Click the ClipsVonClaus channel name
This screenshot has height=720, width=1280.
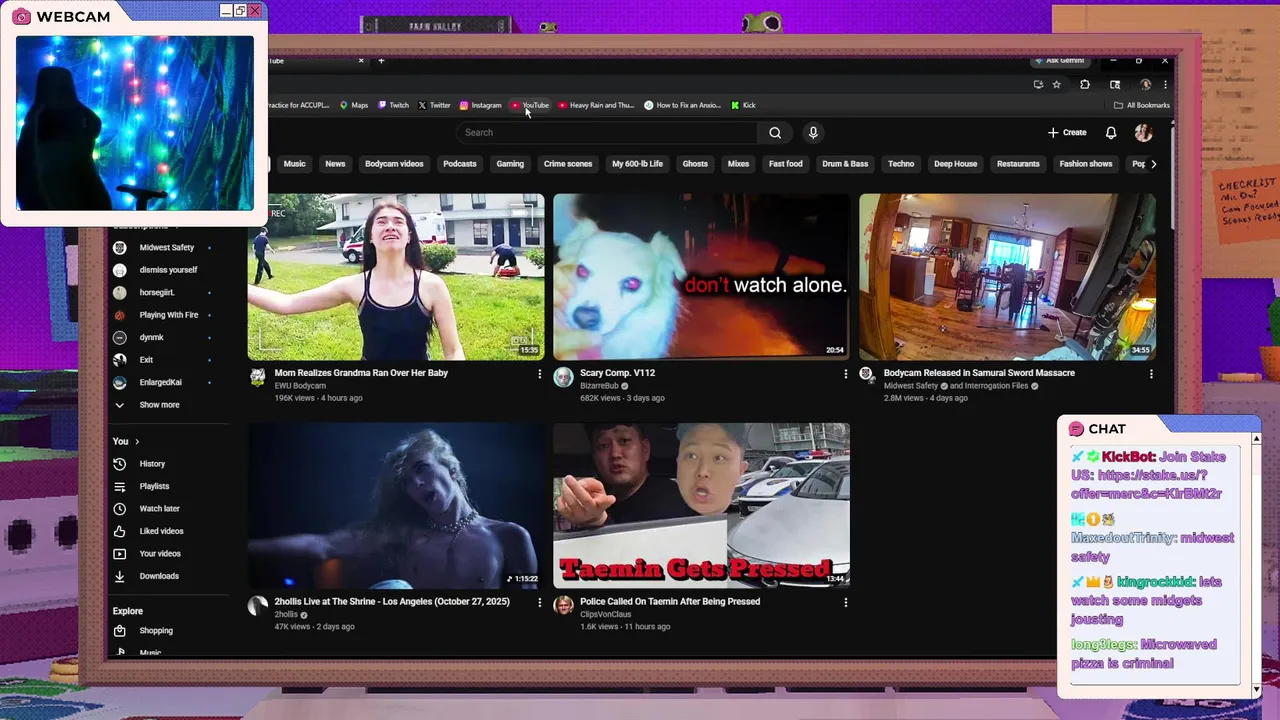point(606,614)
